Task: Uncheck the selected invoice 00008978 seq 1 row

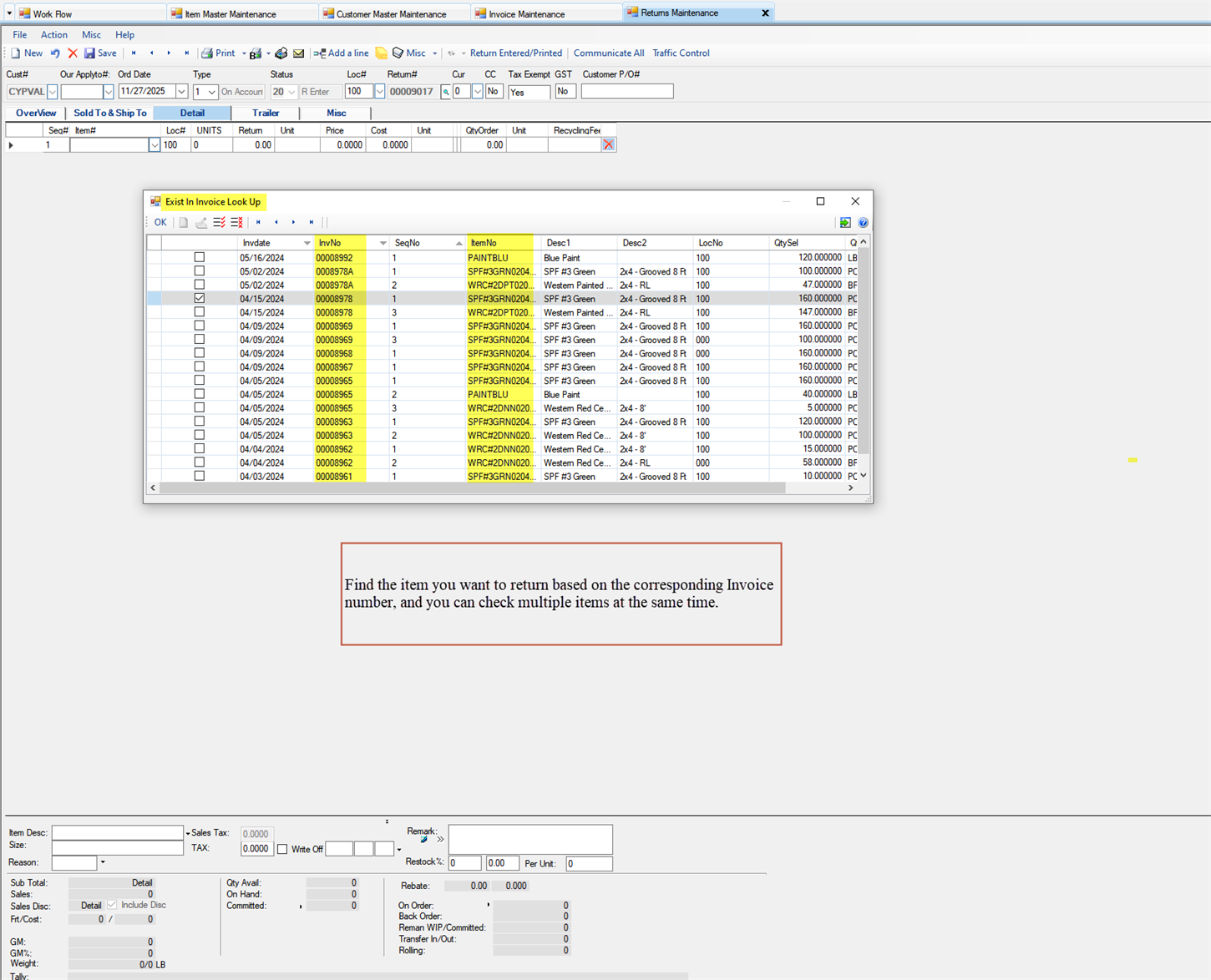Action: click(199, 298)
